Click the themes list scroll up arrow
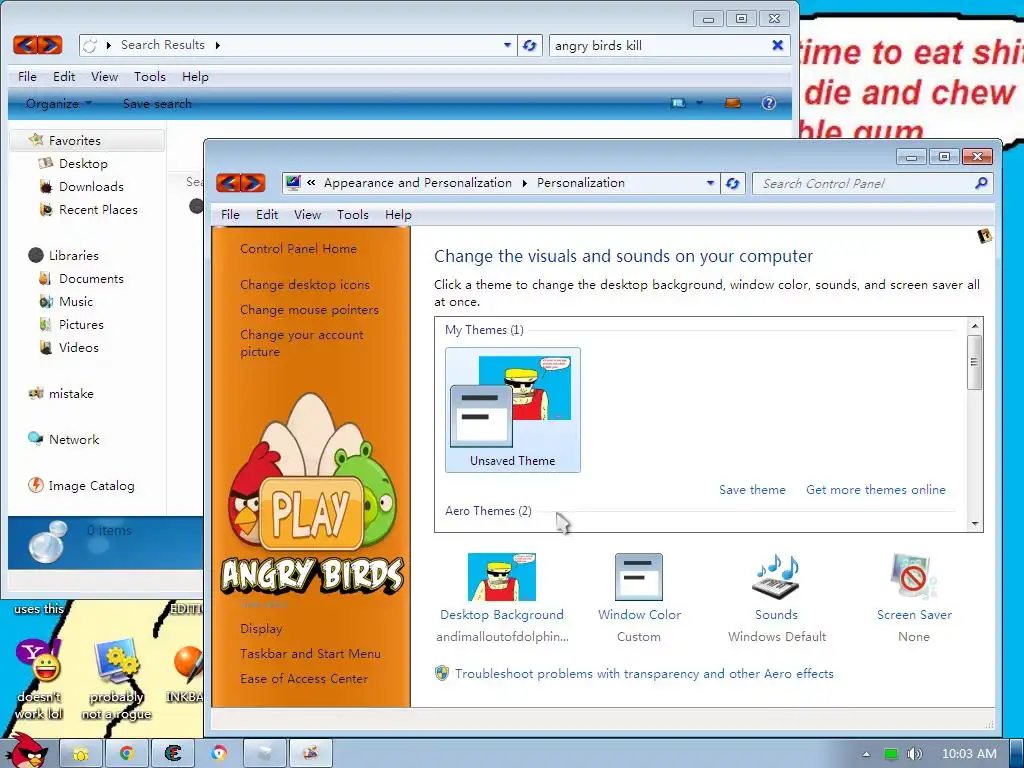Image resolution: width=1024 pixels, height=768 pixels. point(974,325)
